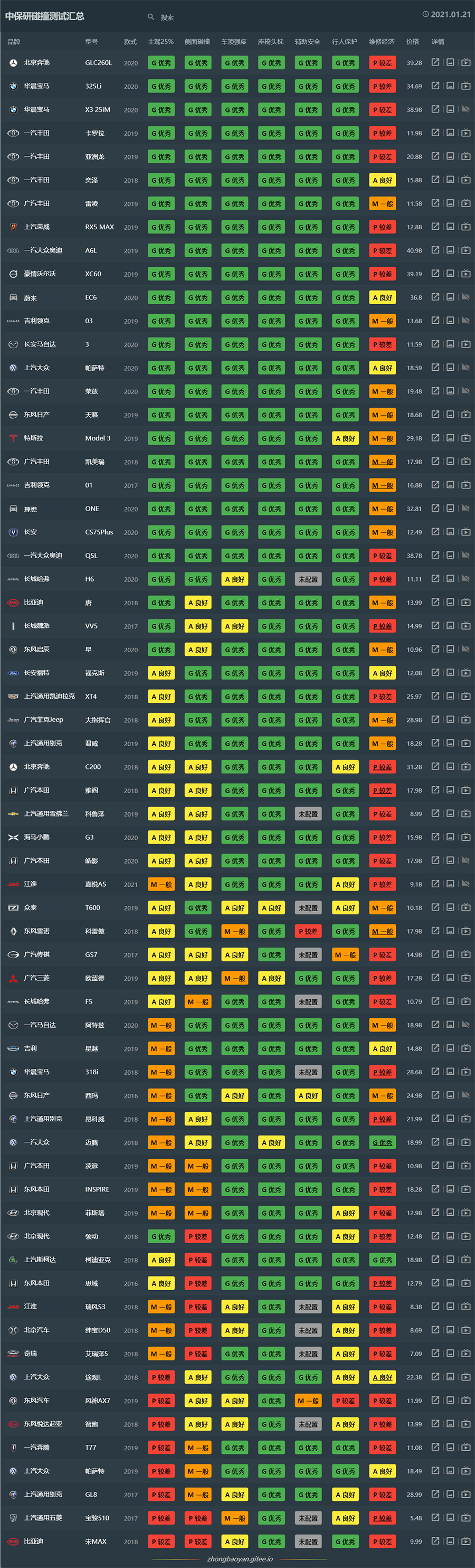This screenshot has width=475, height=1568.
Task: View images for 凯美瑞
Action: (x=451, y=462)
